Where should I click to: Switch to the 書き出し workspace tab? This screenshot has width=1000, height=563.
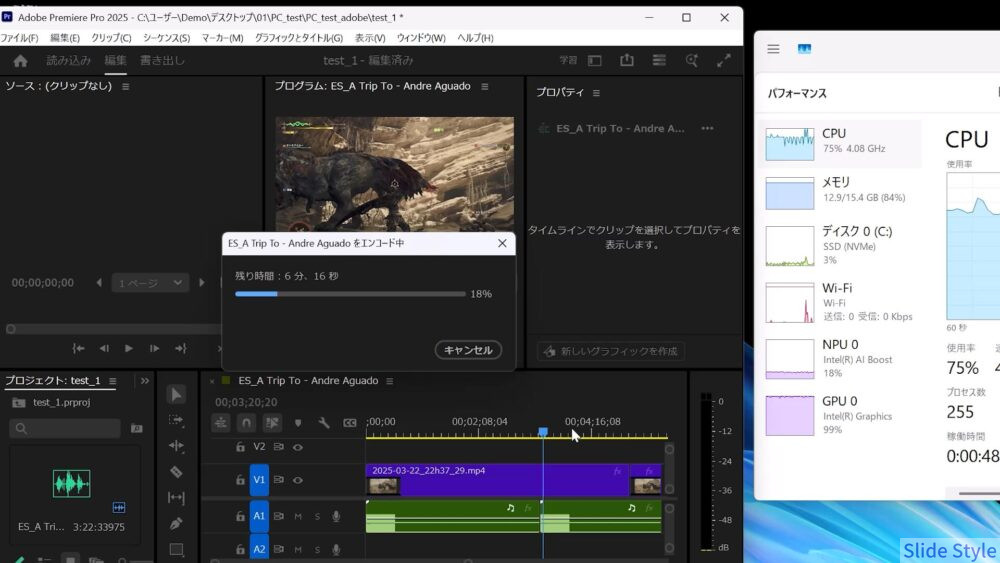[x=162, y=61]
